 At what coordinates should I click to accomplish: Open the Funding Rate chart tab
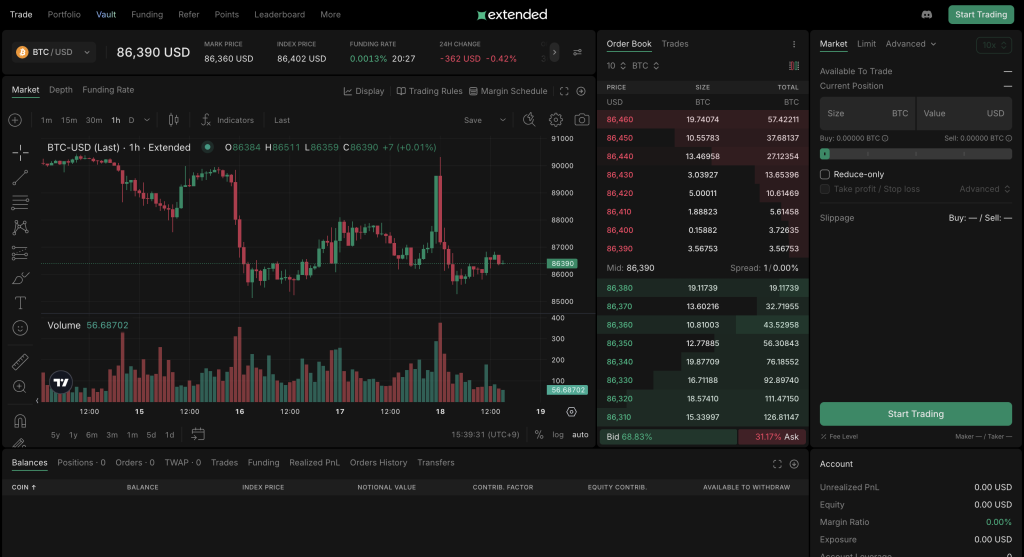[108, 90]
